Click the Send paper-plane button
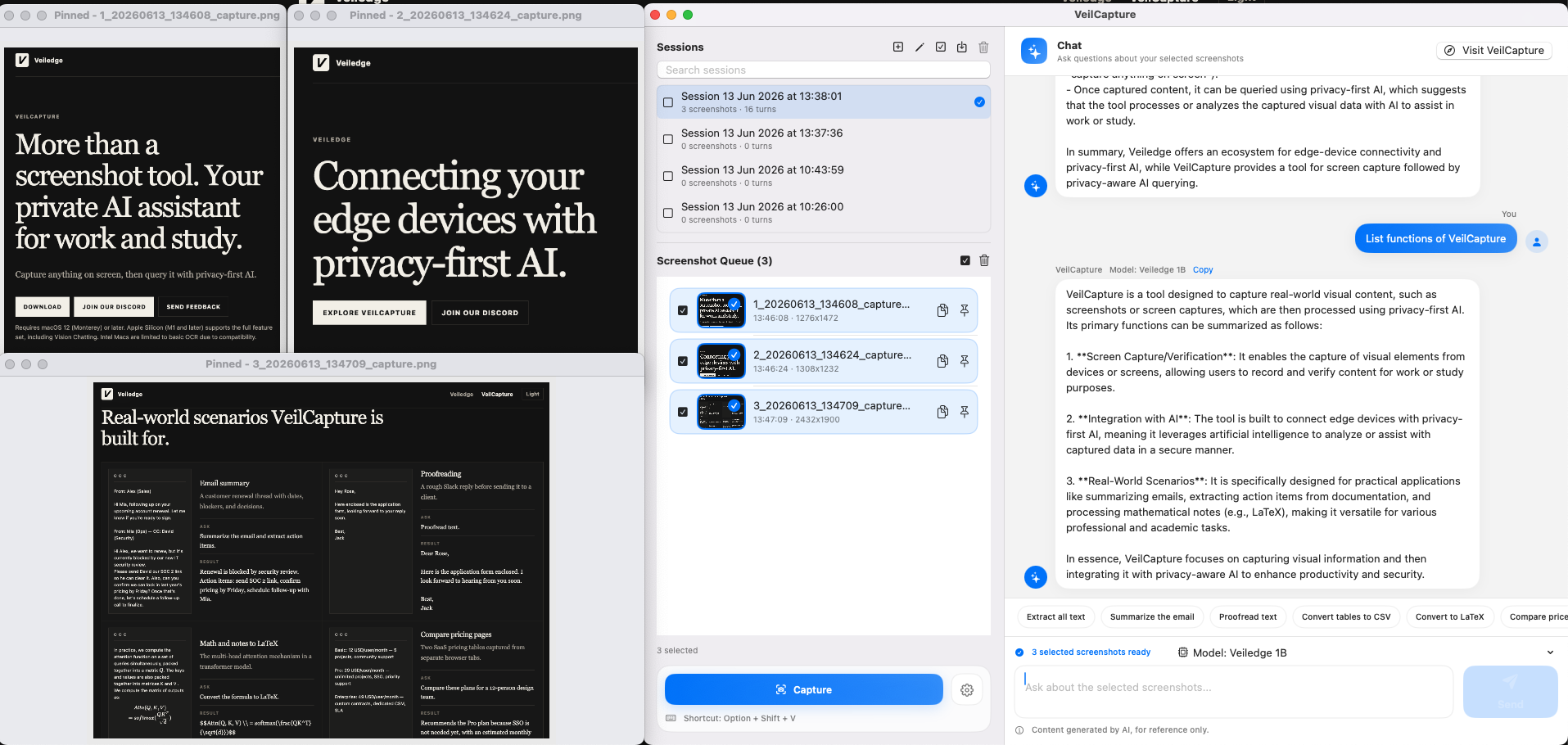Image resolution: width=1568 pixels, height=745 pixels. [x=1510, y=691]
